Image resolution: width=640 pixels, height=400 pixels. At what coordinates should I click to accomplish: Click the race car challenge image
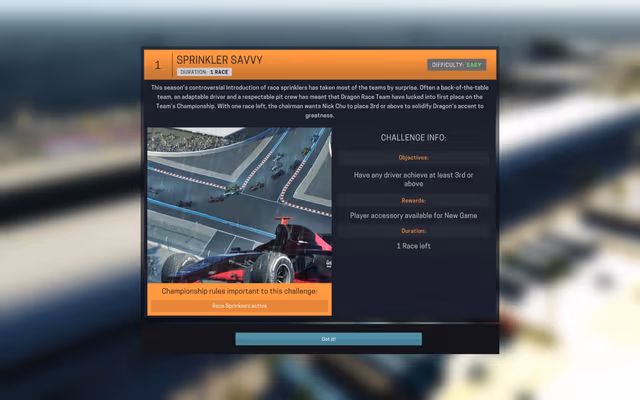[x=239, y=205]
